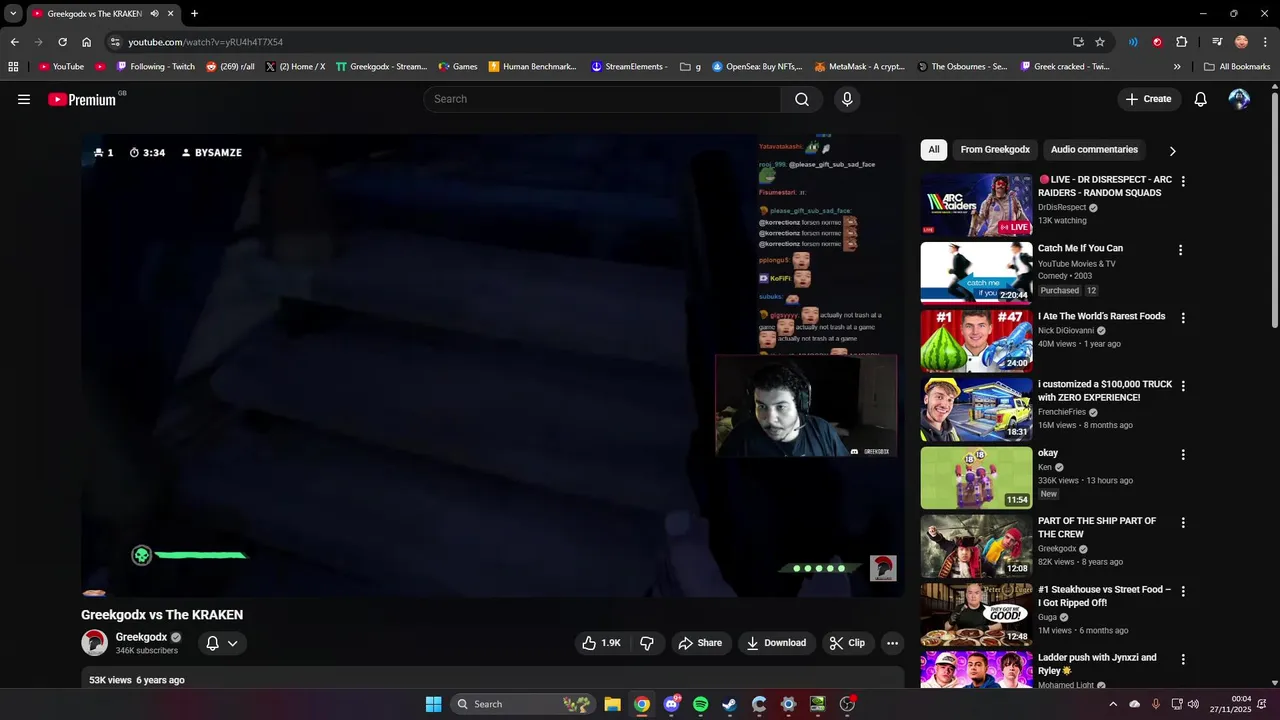
Task: Click the Clip button
Action: [x=847, y=643]
